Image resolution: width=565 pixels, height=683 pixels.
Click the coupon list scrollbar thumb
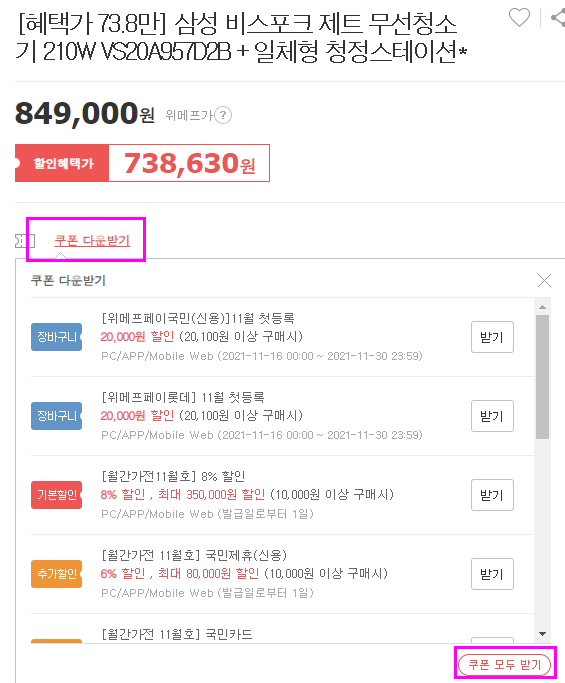(542, 377)
